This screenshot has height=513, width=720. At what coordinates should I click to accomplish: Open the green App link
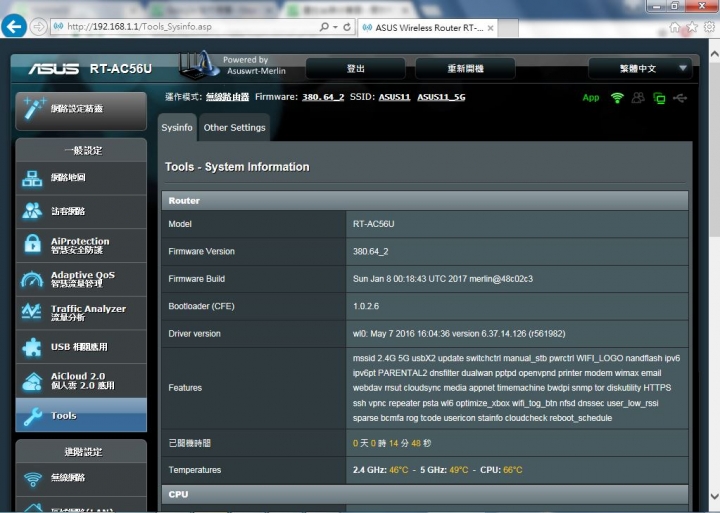pos(591,97)
